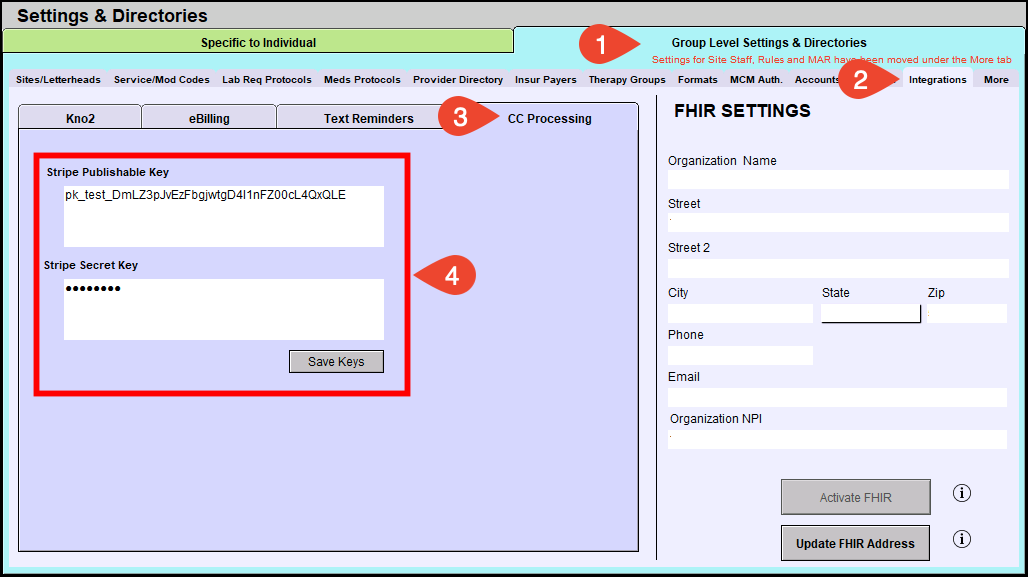Image resolution: width=1028 pixels, height=577 pixels.
Task: Select Group Level Settings & Directories tab
Action: (768, 42)
